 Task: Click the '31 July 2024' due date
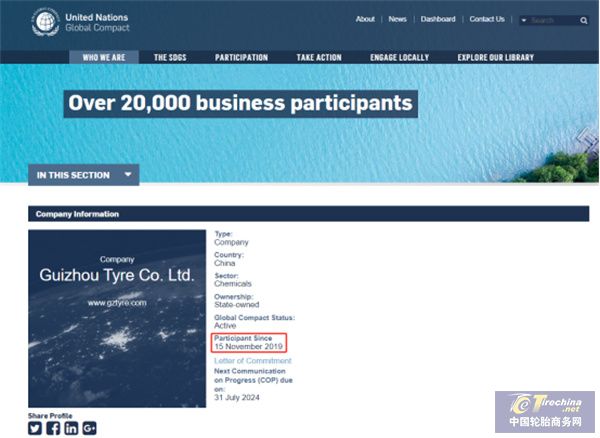(x=237, y=397)
